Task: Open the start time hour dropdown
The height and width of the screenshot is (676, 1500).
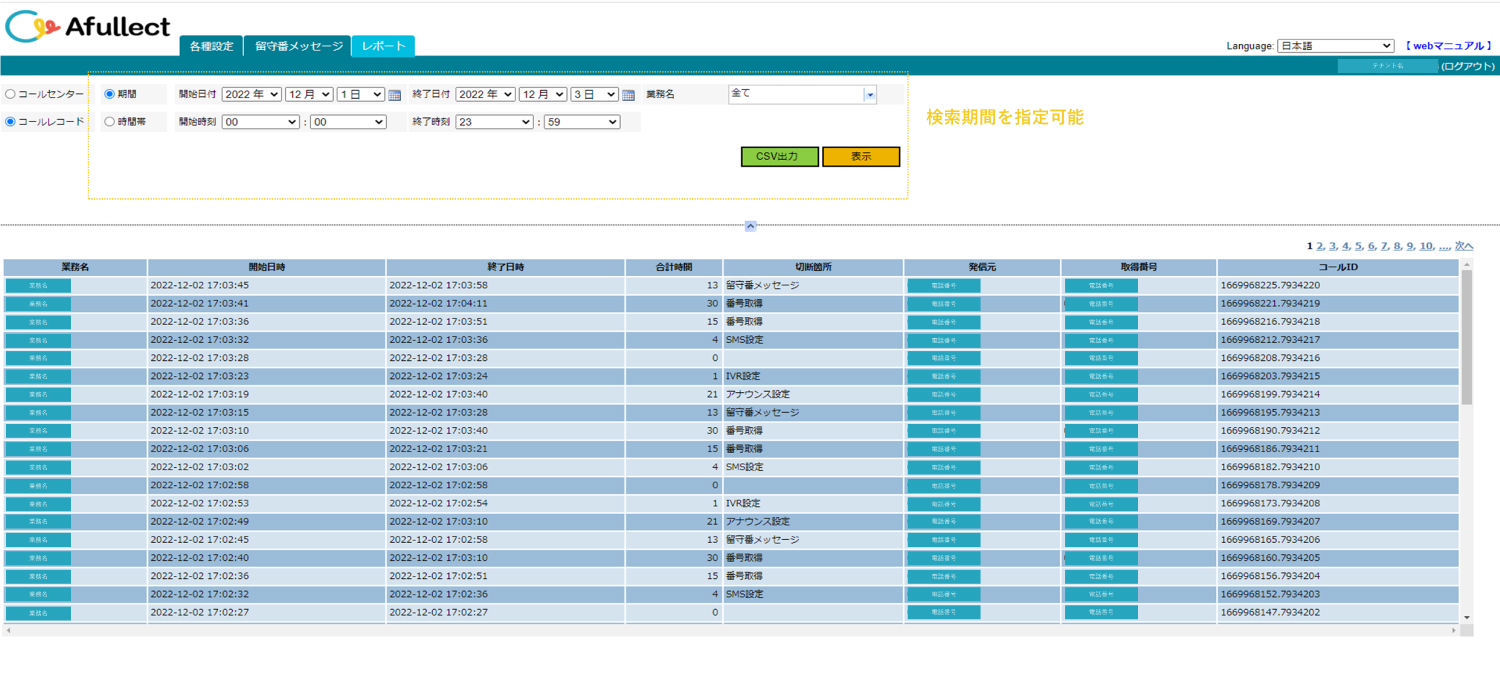Action: [260, 122]
